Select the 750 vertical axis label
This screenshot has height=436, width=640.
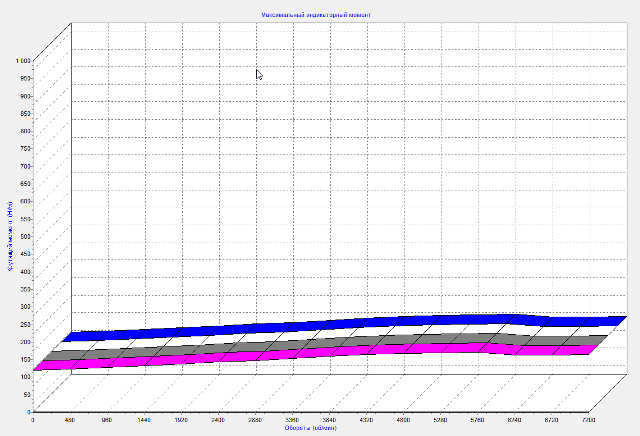pyautogui.click(x=25, y=148)
